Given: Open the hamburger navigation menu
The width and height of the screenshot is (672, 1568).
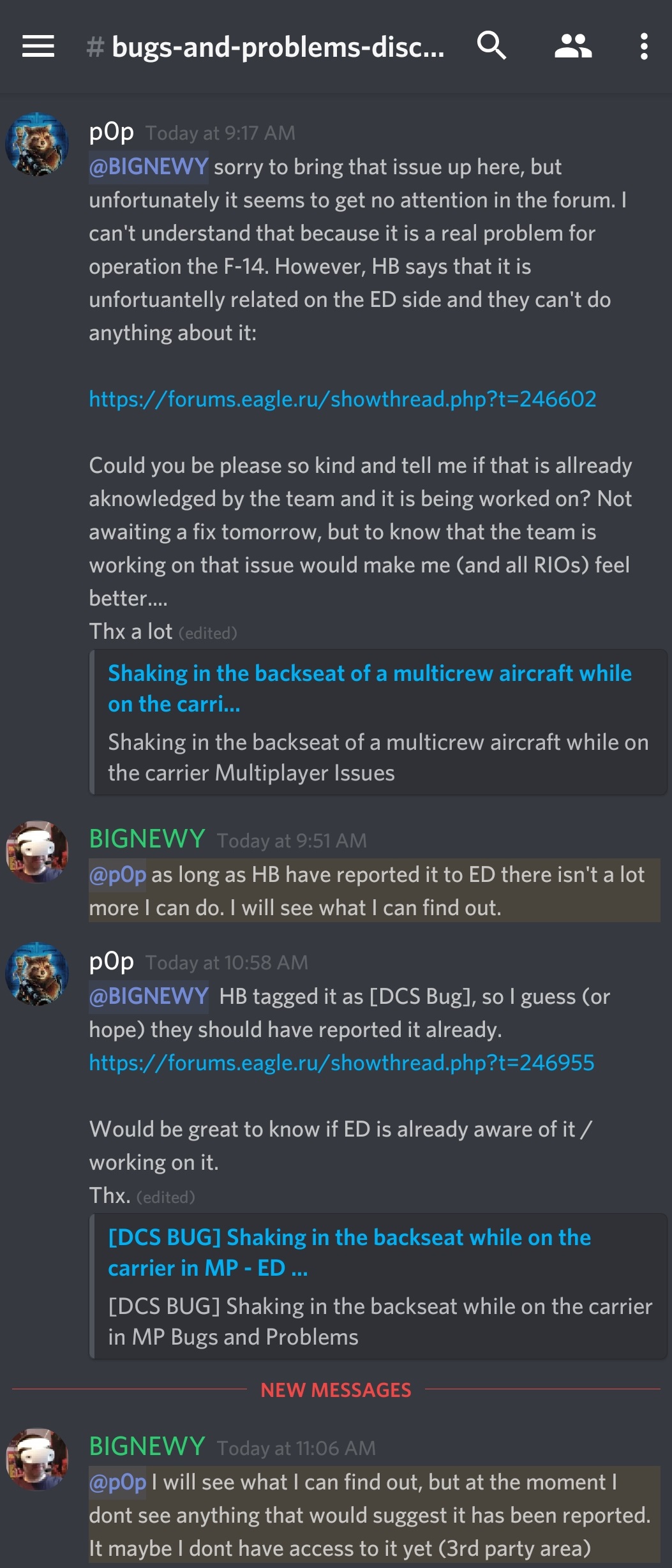Looking at the screenshot, I should click(38, 47).
